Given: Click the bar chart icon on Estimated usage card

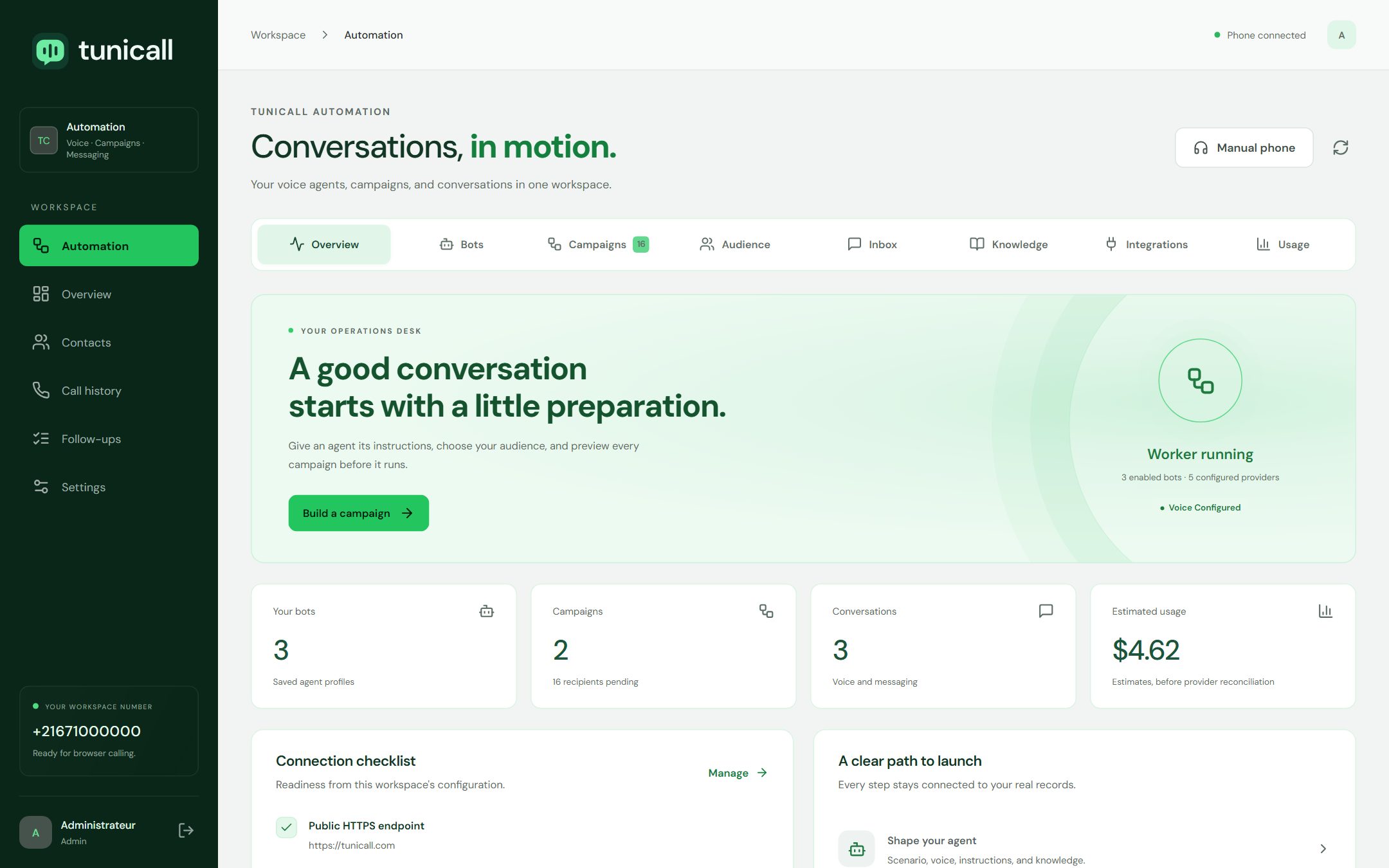Looking at the screenshot, I should pos(1325,611).
